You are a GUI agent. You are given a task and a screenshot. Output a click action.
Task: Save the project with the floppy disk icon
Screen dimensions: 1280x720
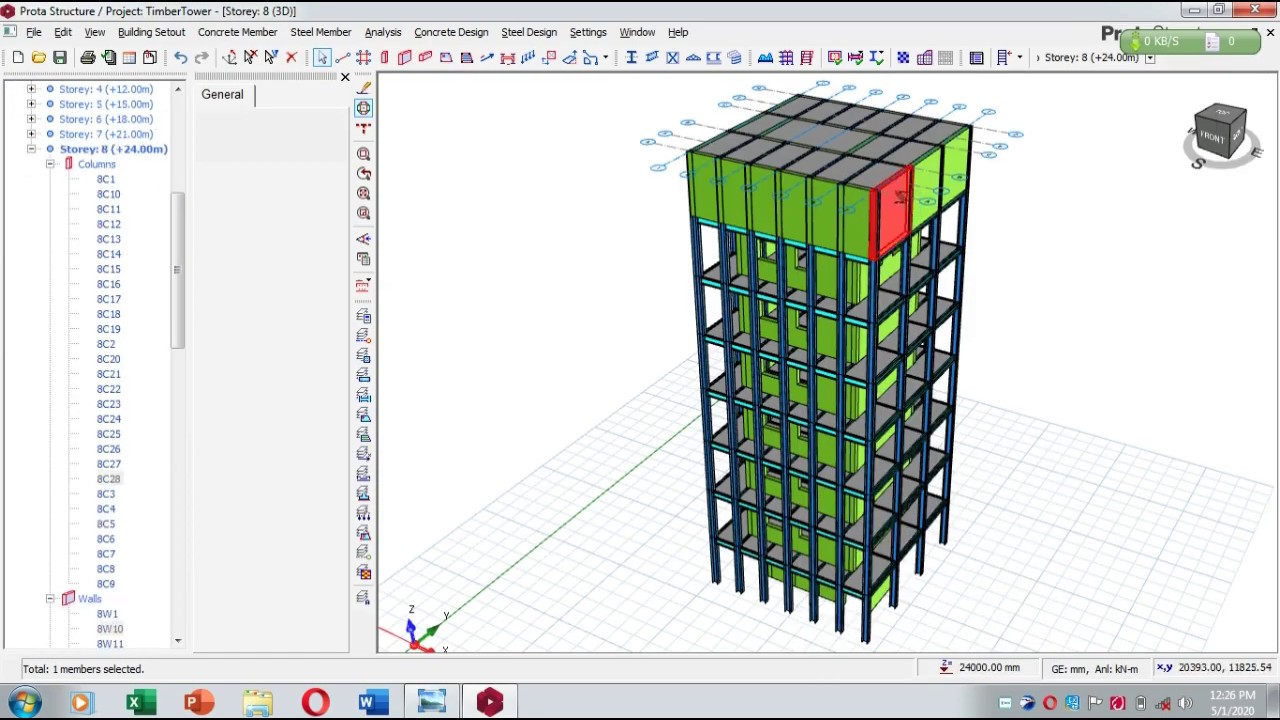tap(60, 58)
